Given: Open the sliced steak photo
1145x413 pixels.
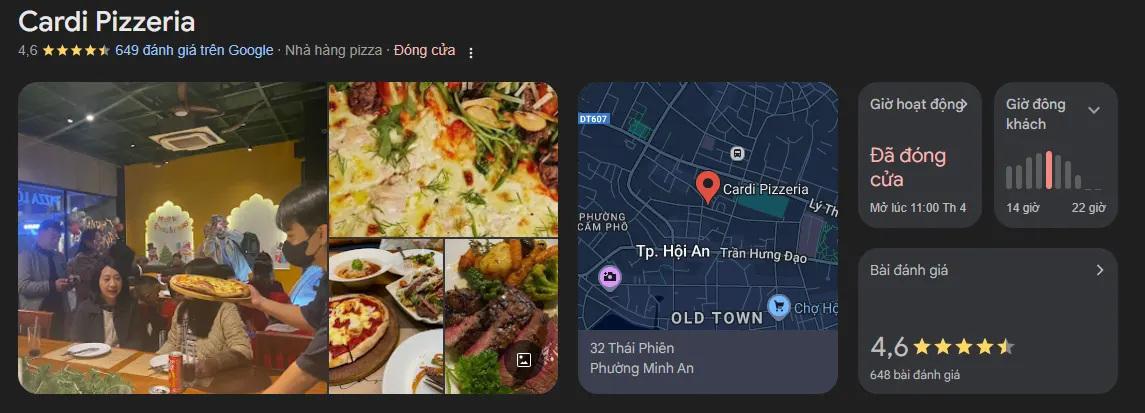Looking at the screenshot, I should [502, 316].
